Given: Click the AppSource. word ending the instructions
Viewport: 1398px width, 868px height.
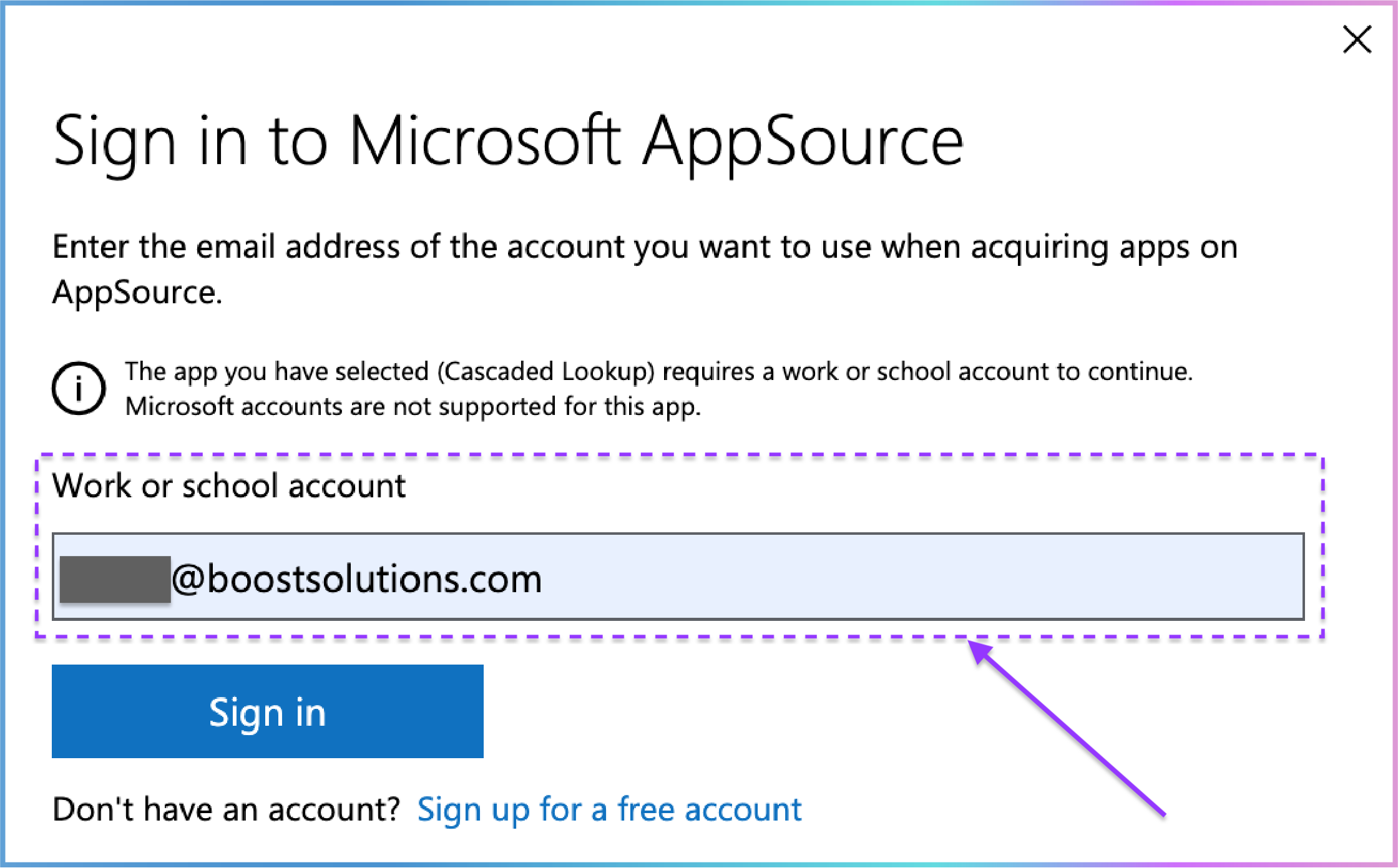Looking at the screenshot, I should pos(137,292).
